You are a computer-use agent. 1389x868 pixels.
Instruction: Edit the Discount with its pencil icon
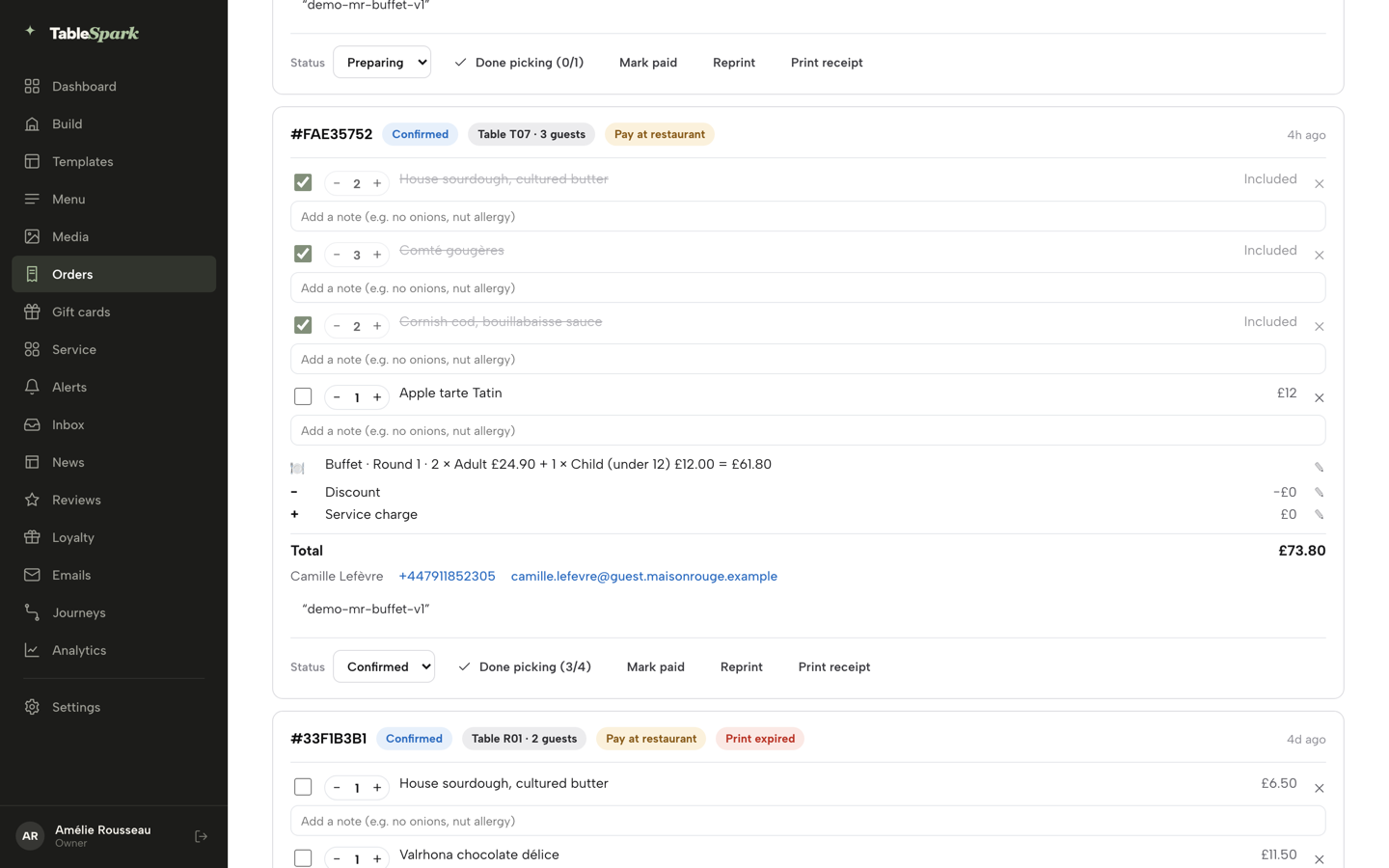tap(1319, 492)
